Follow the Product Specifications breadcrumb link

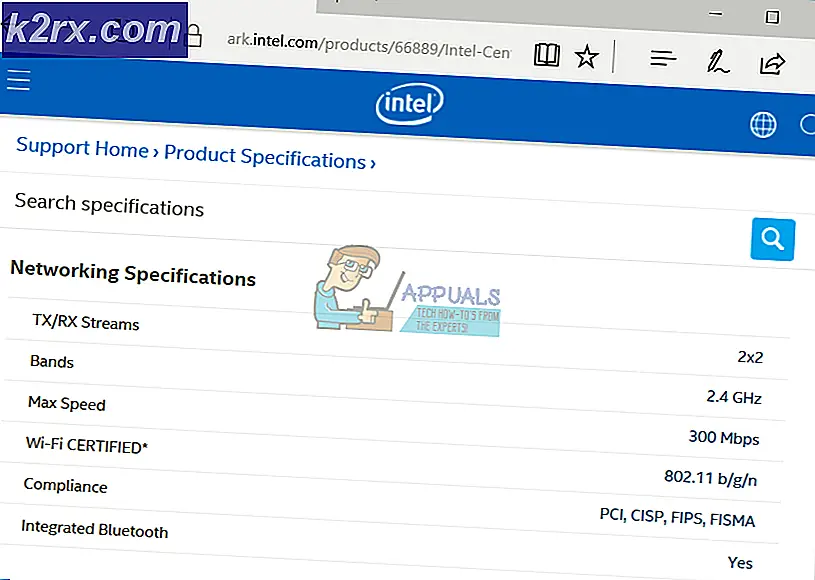(x=265, y=157)
